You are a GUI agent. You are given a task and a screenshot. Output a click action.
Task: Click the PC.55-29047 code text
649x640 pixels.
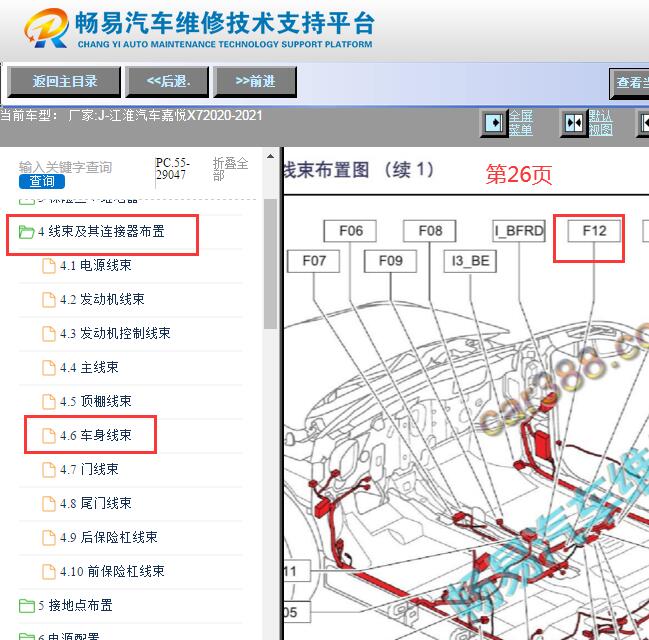(x=173, y=168)
